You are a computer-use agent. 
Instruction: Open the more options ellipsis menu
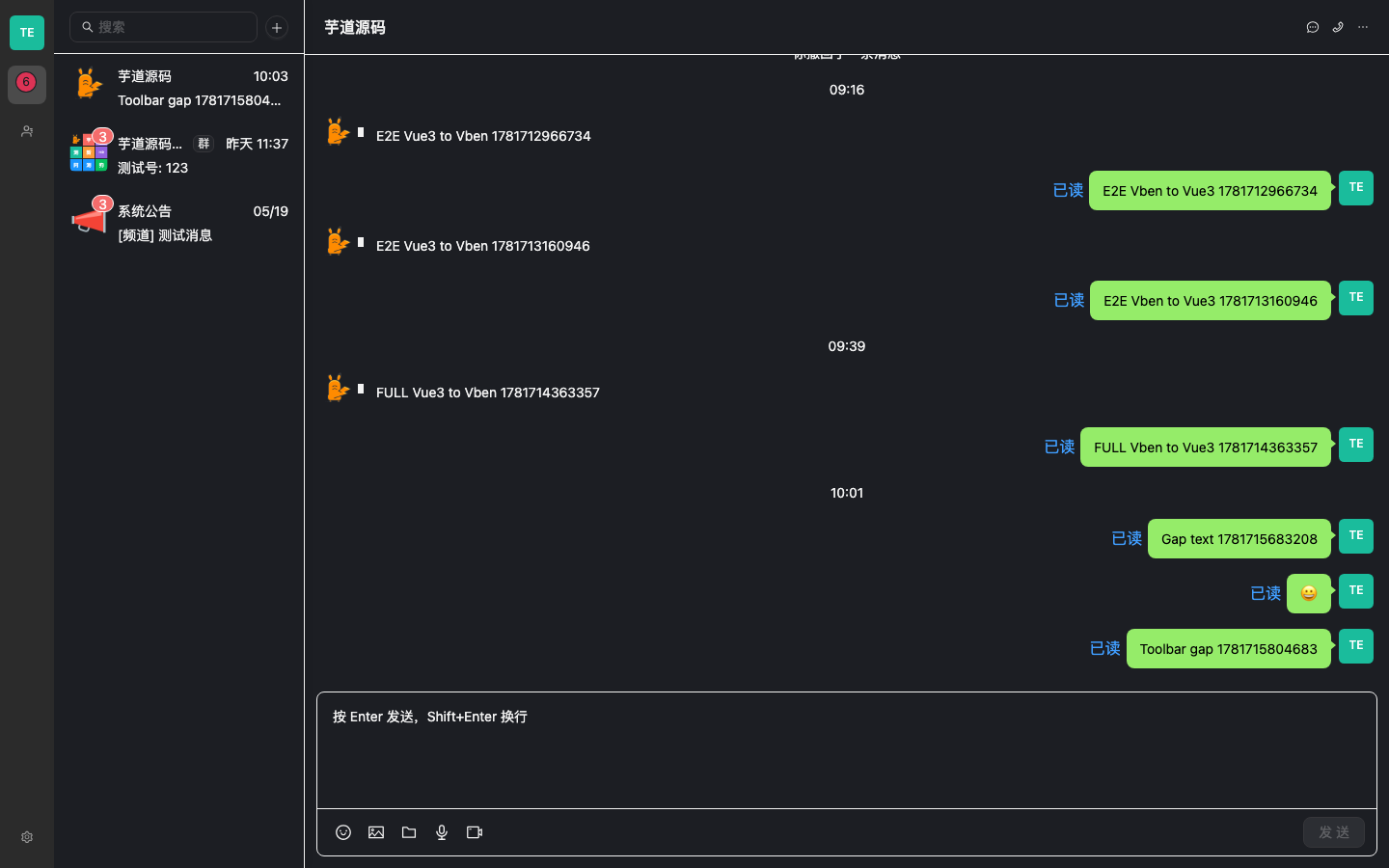1363,27
